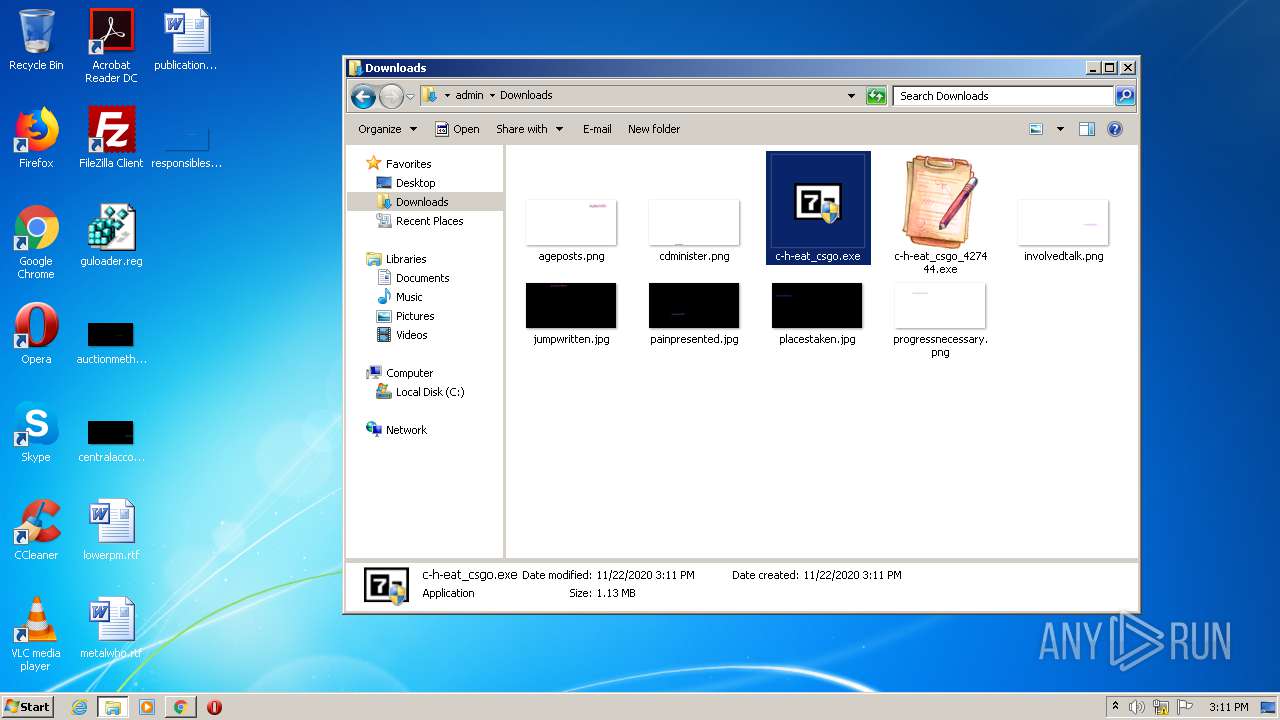Click in the Search Downloads field
1280x720 pixels.
click(x=1003, y=96)
